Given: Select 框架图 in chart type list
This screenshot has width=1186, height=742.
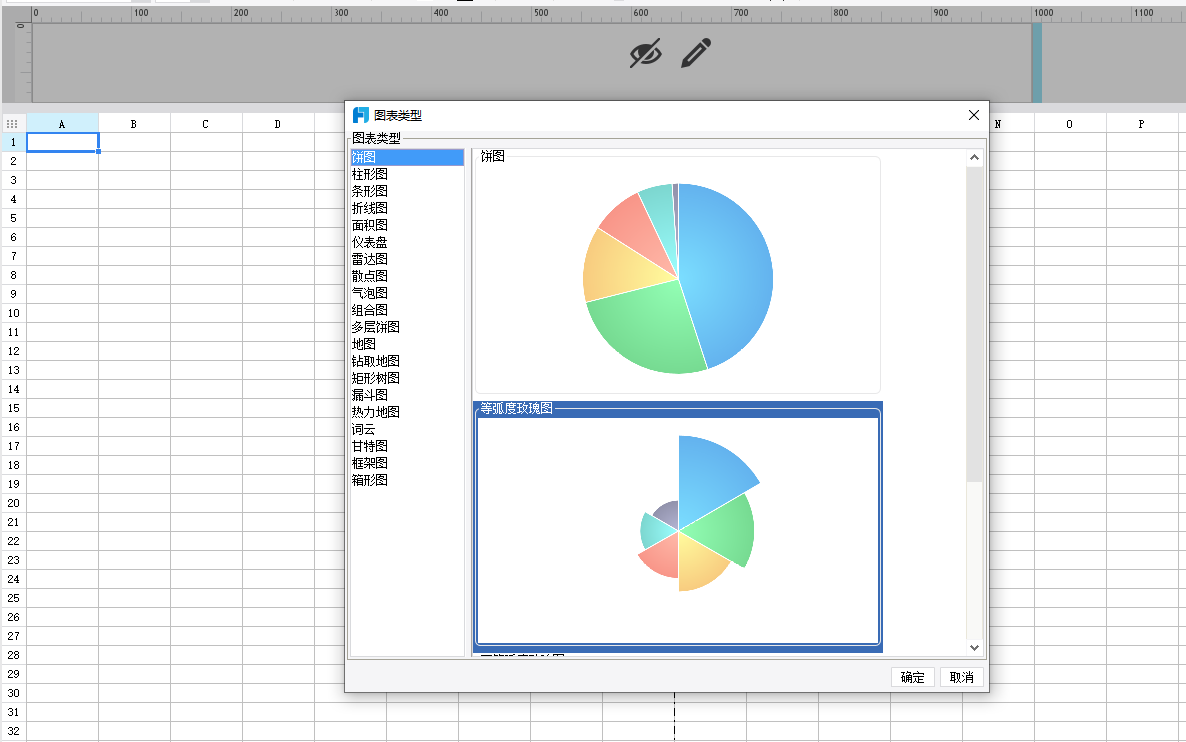Looking at the screenshot, I should [x=407, y=464].
